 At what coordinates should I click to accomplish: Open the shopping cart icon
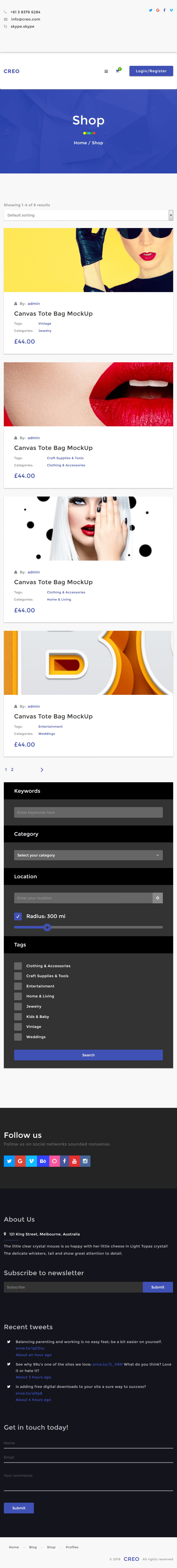[118, 71]
